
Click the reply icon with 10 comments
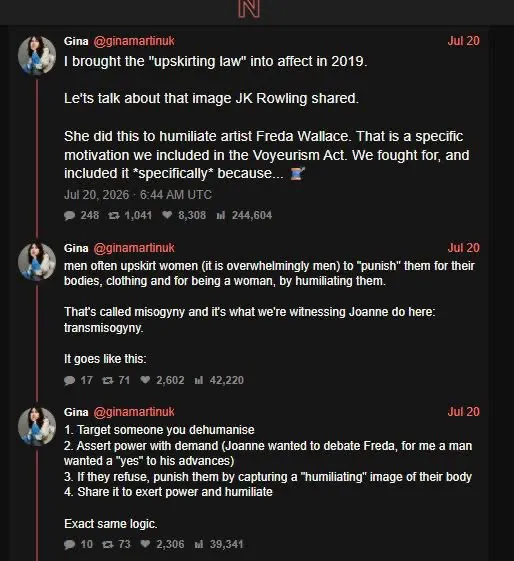click(69, 545)
